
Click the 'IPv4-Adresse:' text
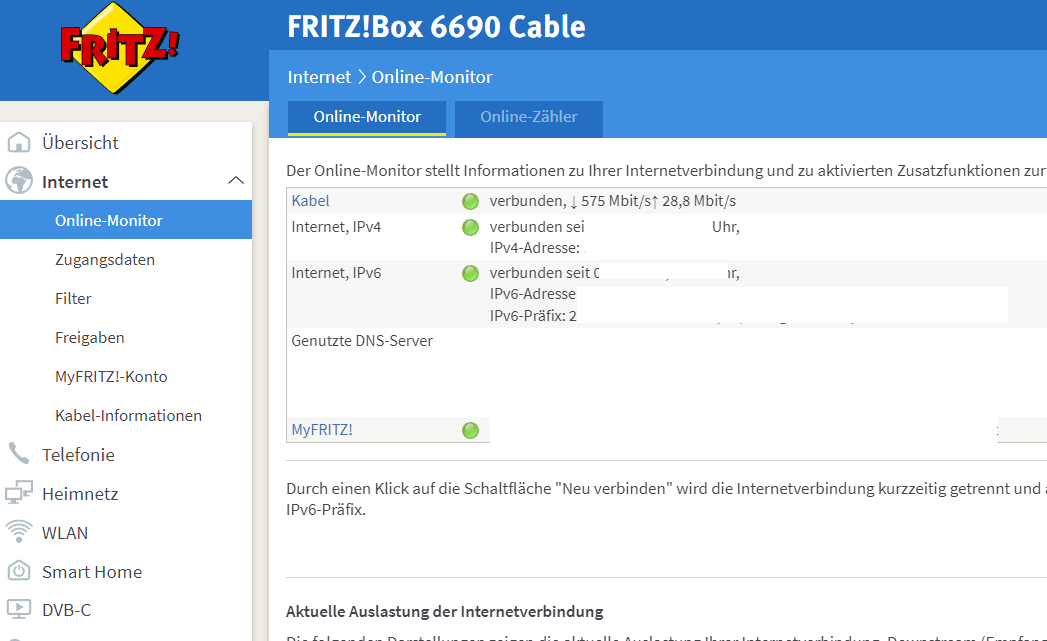(x=535, y=248)
